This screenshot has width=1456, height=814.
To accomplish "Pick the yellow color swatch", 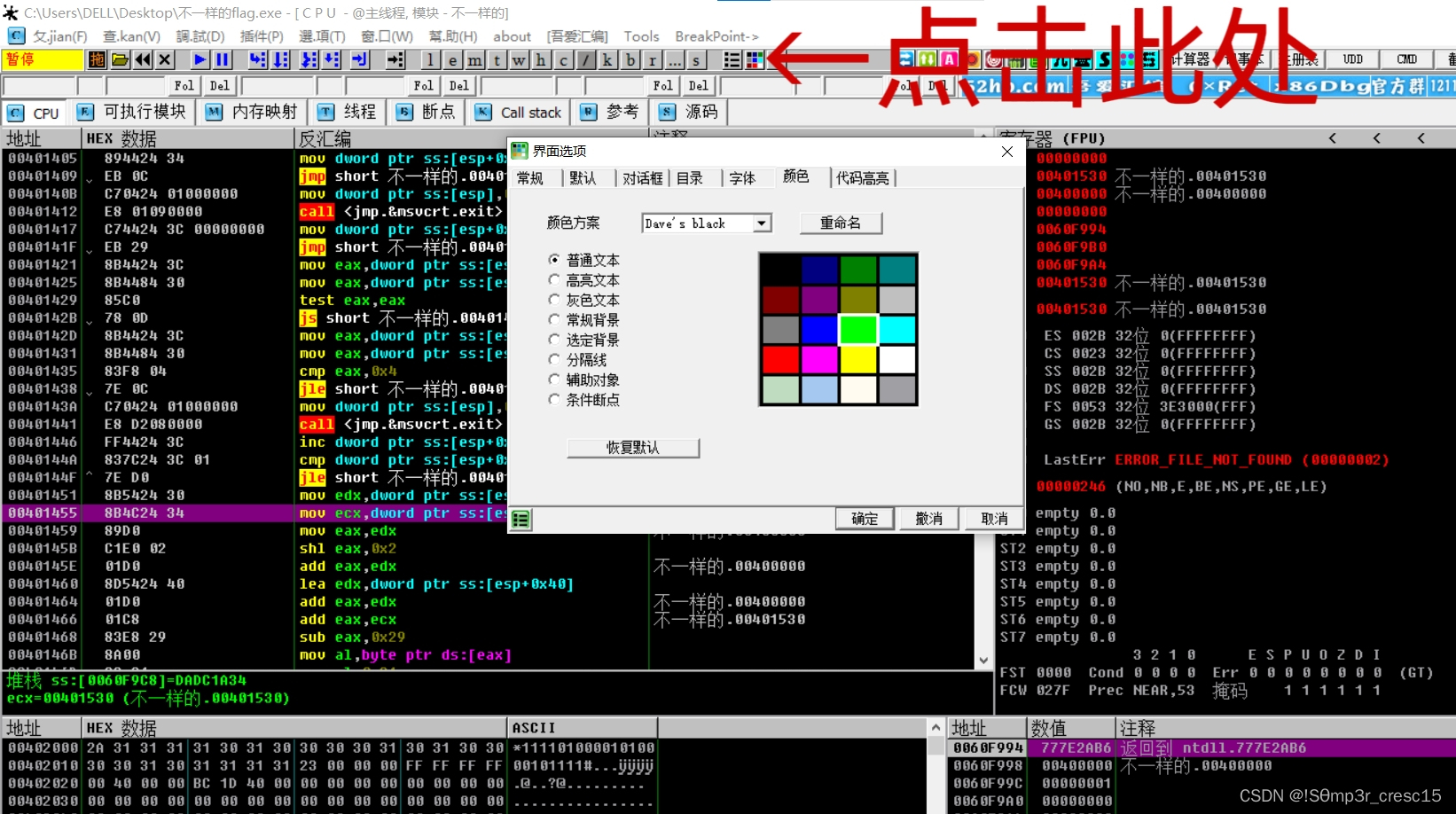I will pyautogui.click(x=858, y=360).
